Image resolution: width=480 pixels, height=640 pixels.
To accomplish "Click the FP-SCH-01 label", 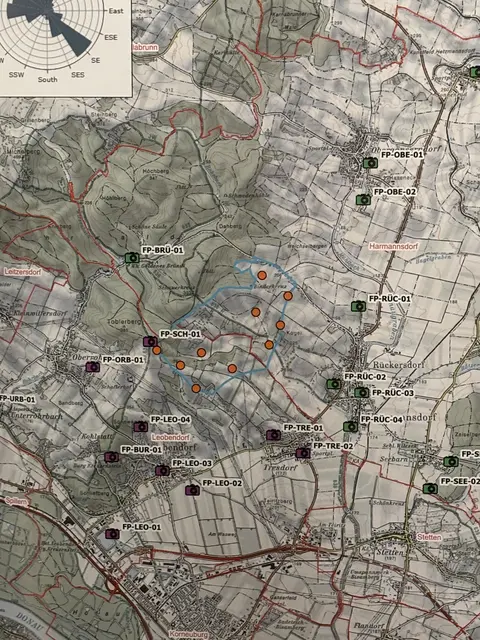I will 180,334.
